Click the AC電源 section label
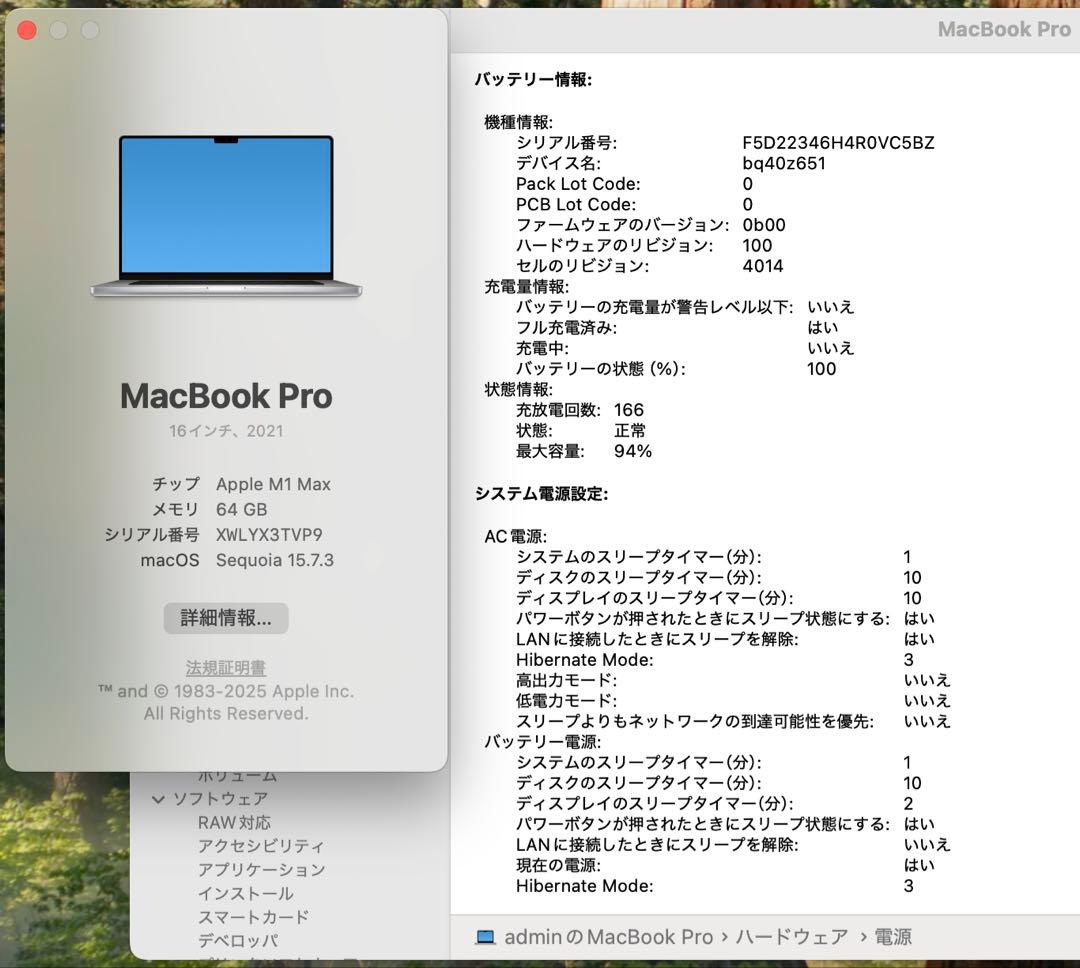Image resolution: width=1080 pixels, height=968 pixels. 516,536
